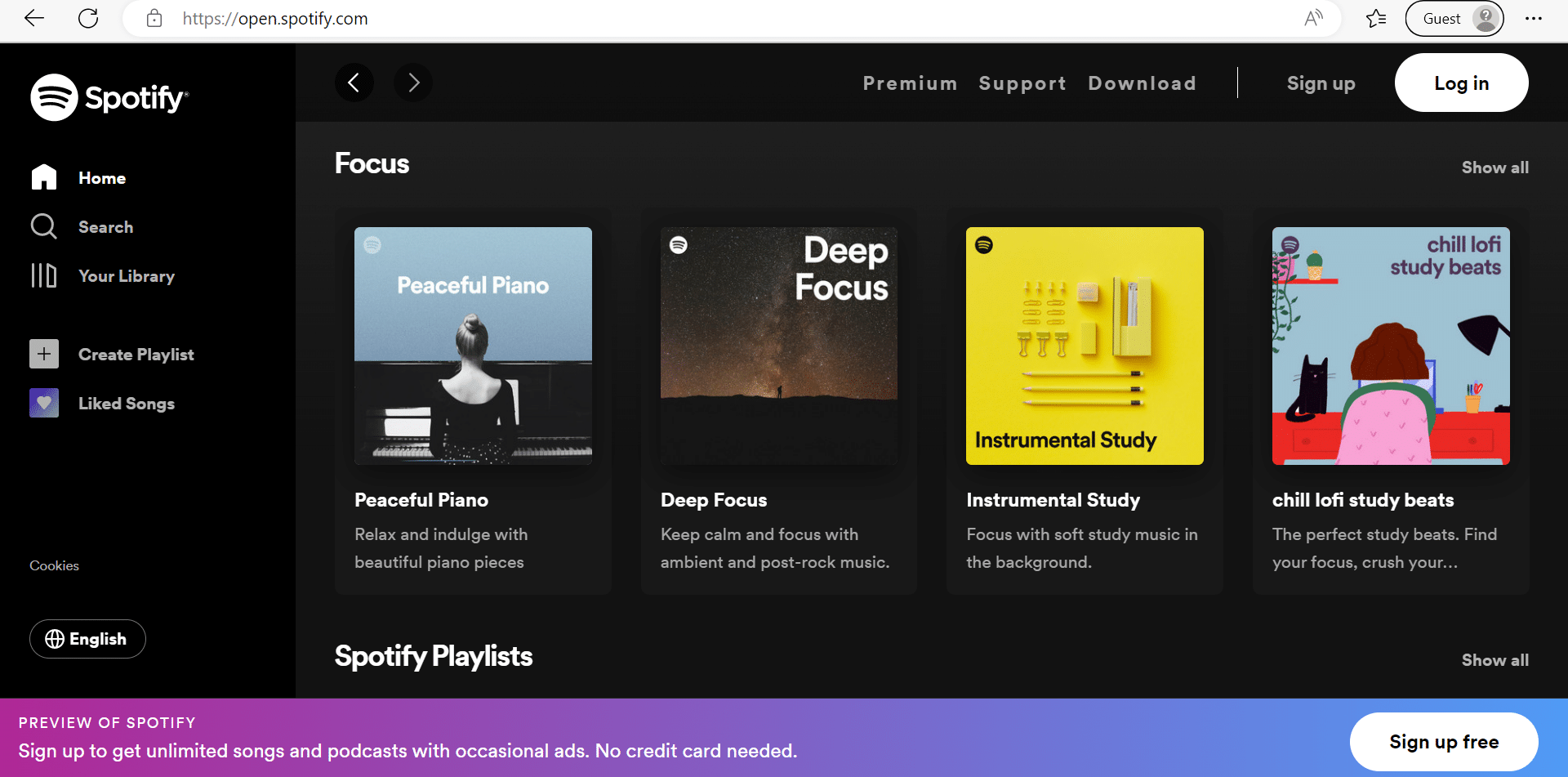Open browser favorites star icon

point(1376,18)
